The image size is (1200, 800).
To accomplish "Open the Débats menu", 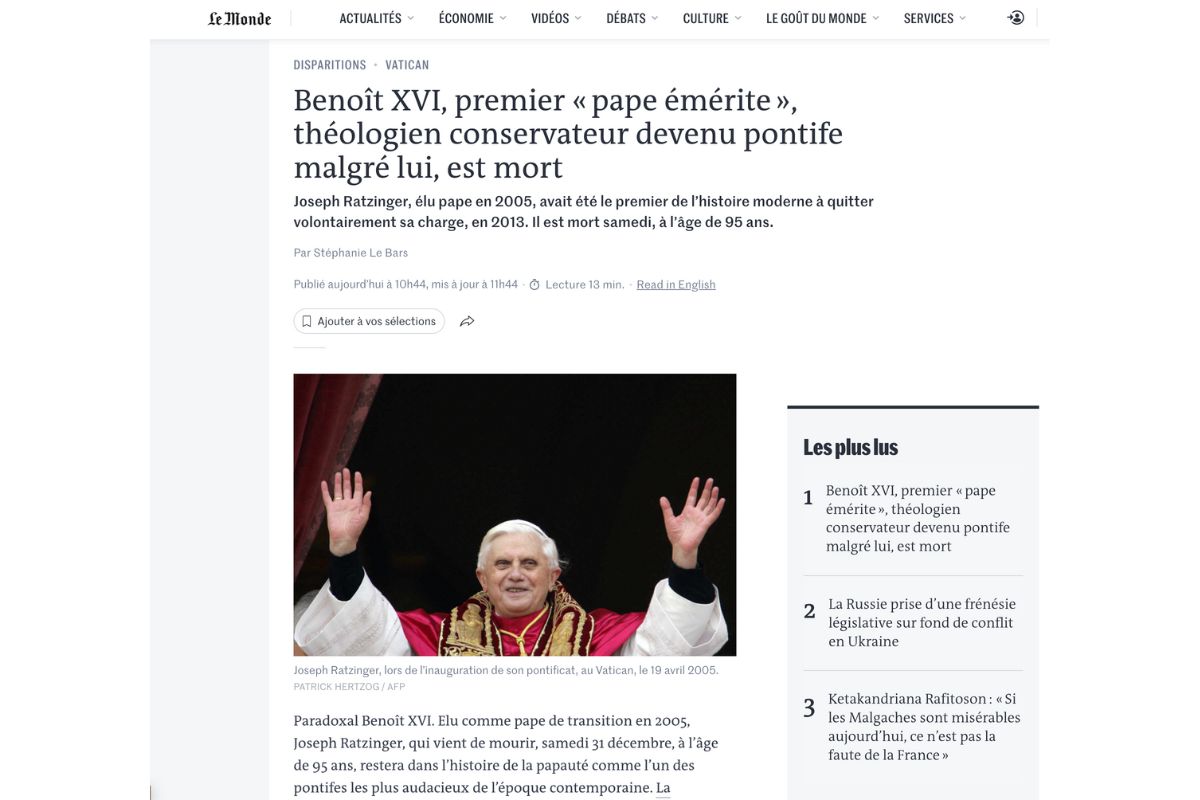I will [632, 18].
